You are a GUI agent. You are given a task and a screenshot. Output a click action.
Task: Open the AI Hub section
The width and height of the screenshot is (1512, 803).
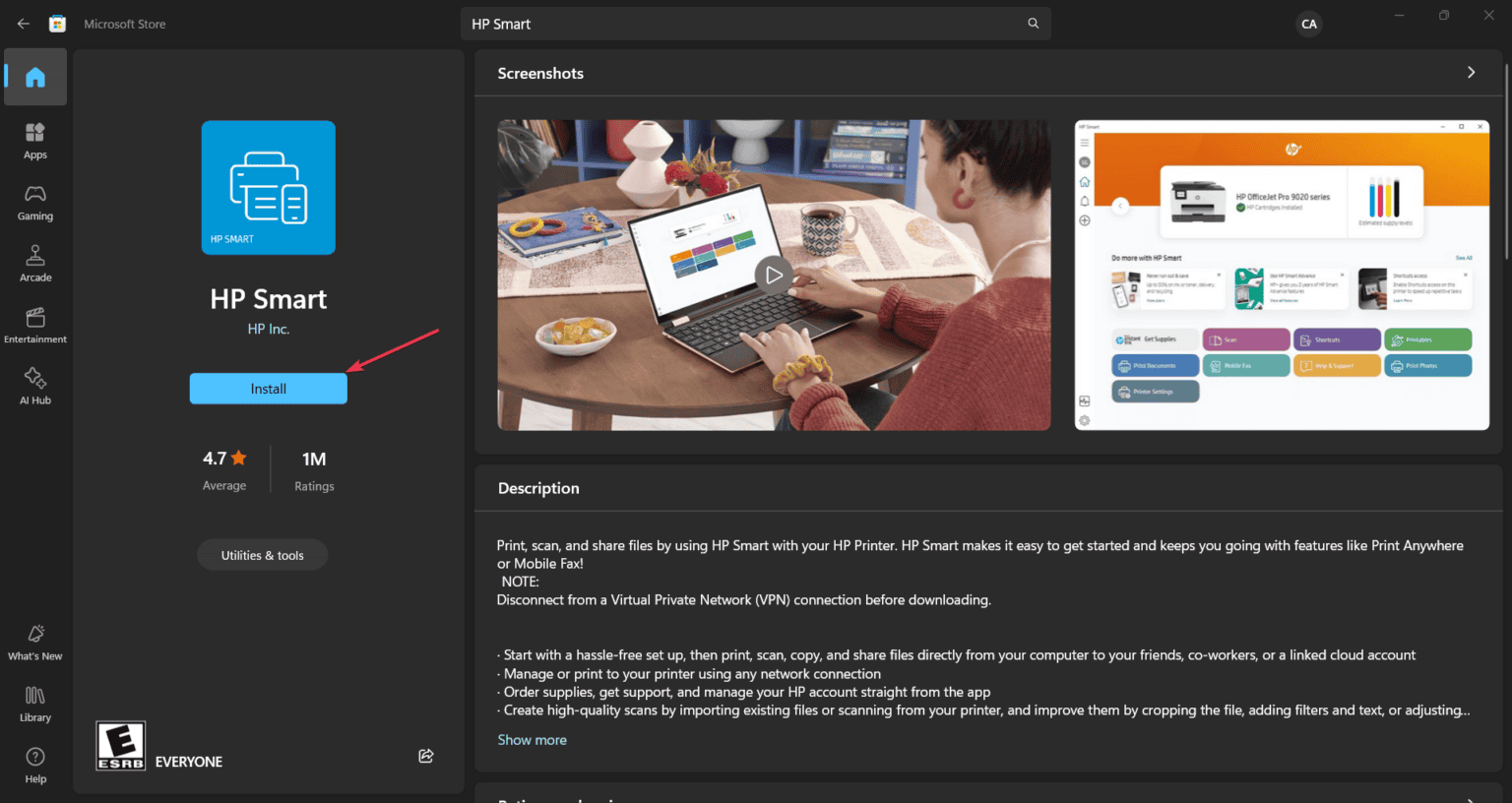pyautogui.click(x=35, y=387)
